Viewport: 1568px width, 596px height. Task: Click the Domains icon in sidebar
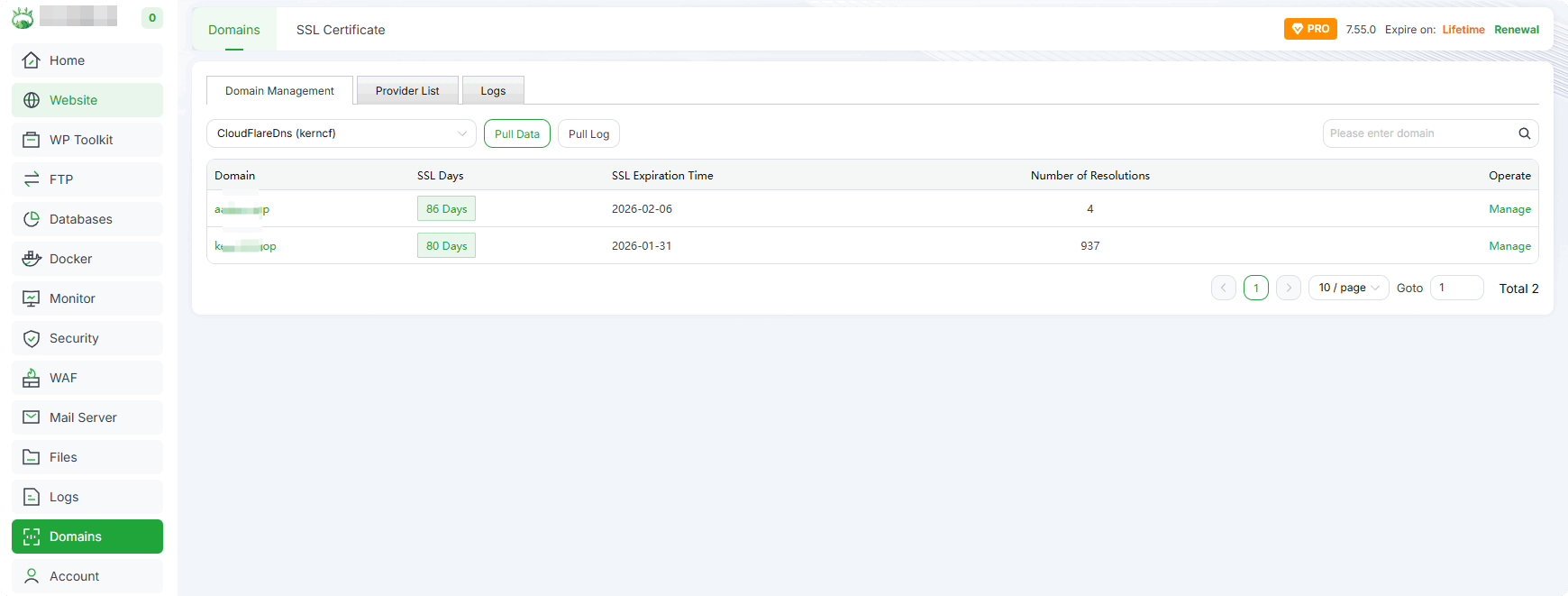(x=32, y=536)
